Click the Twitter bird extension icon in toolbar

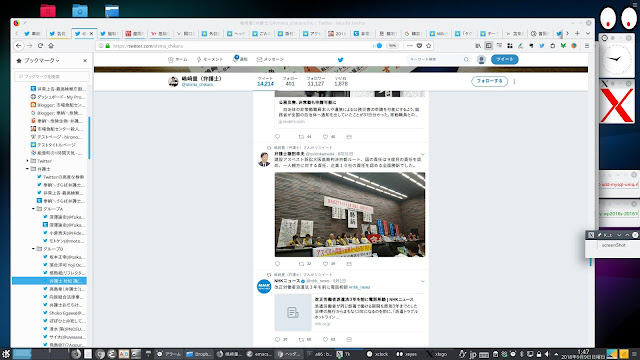(542, 46)
